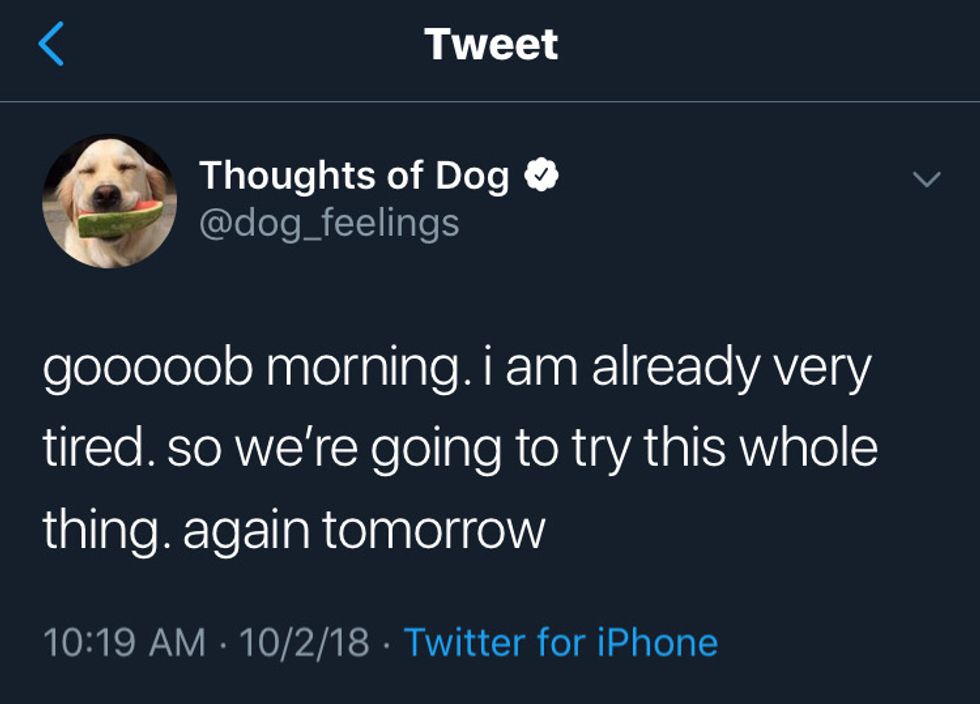Viewport: 980px width, 704px height.
Task: Open the Twitter for iPhone source link
Action: pyautogui.click(x=560, y=641)
